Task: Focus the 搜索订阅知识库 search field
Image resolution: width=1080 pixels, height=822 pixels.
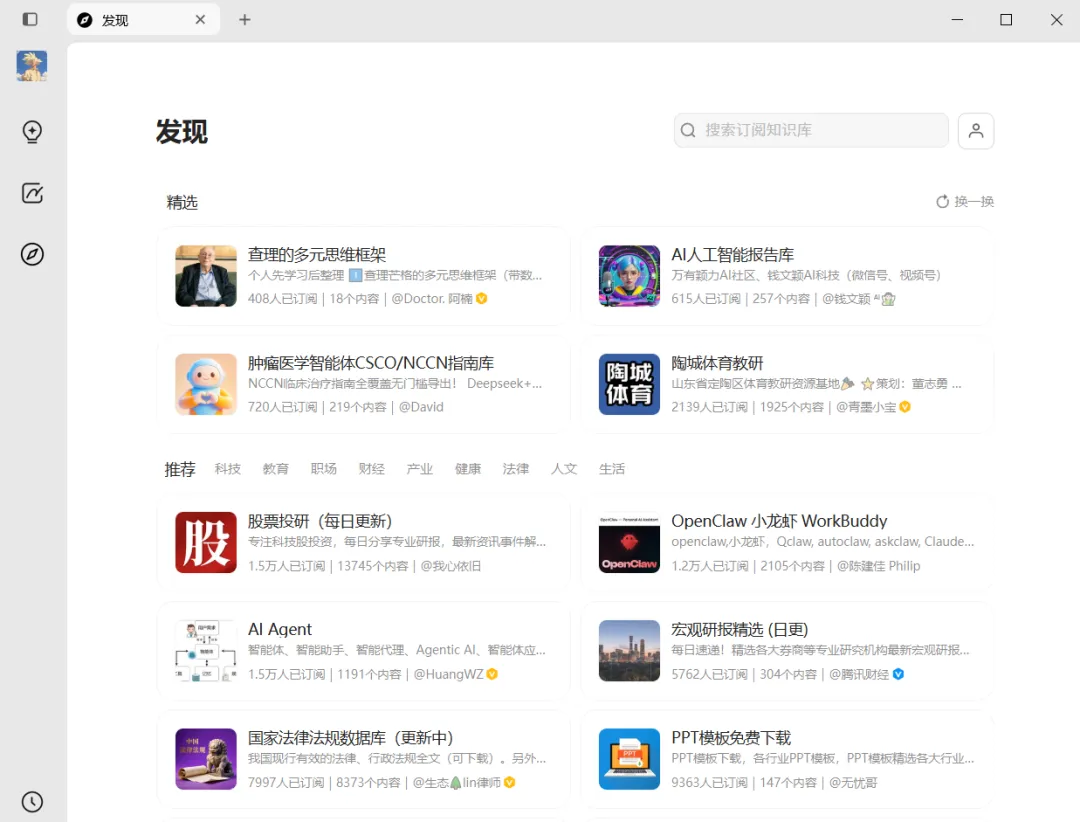Action: pos(811,130)
